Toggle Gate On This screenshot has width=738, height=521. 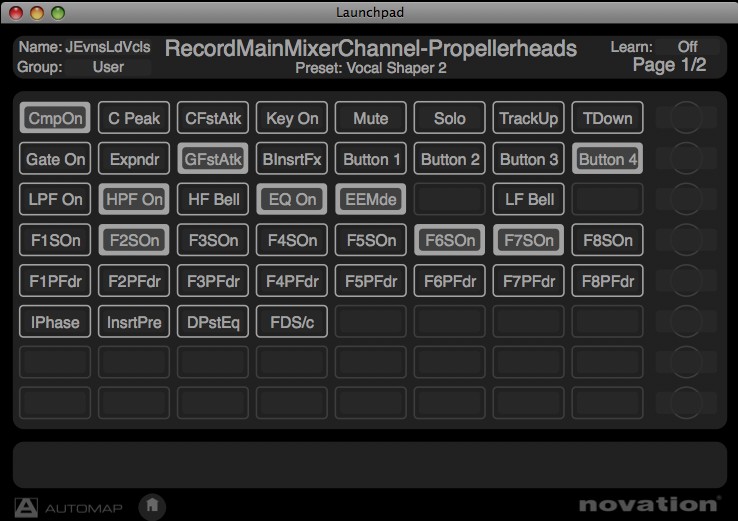pos(55,159)
